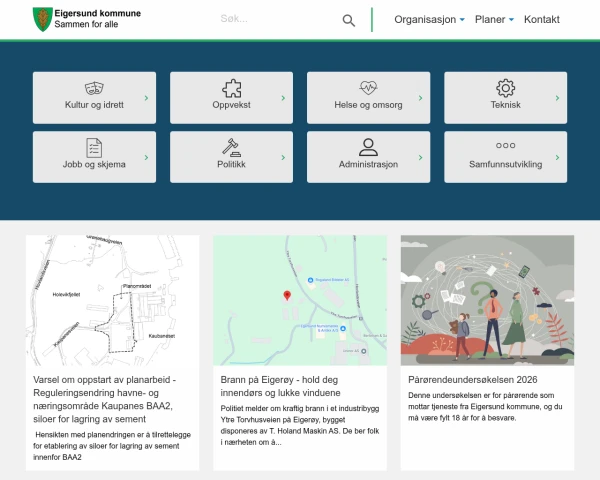Viewport: 600px width, 480px height.
Task: Expand the Organisasjon dropdown menu
Action: [430, 20]
